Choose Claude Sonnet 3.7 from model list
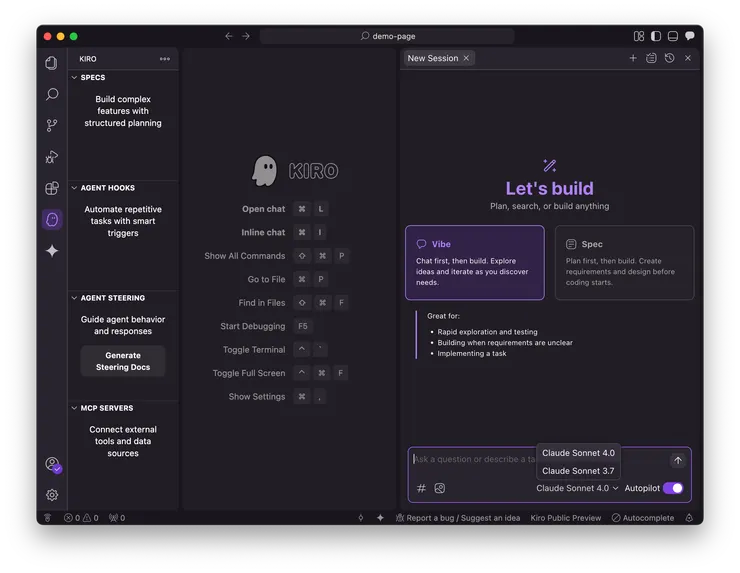The height and width of the screenshot is (573, 740). pos(578,471)
